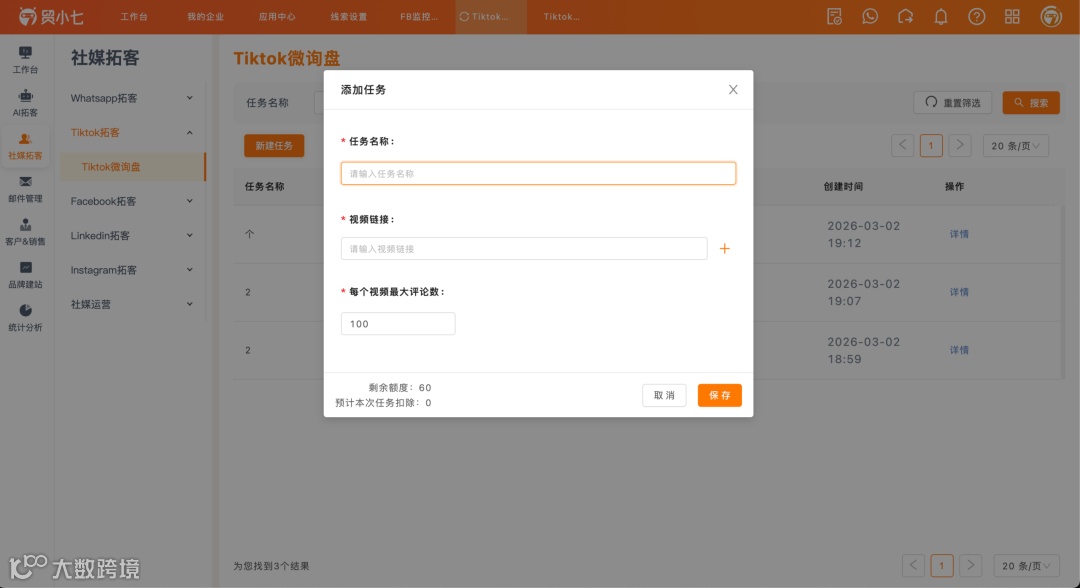Click 重置筛选 button
The width and height of the screenshot is (1080, 588).
(x=953, y=103)
